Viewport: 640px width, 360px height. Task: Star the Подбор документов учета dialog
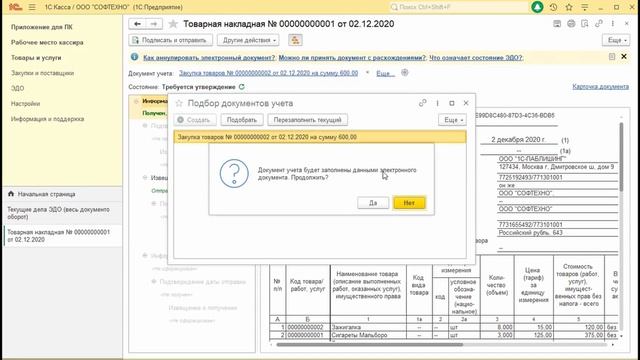pyautogui.click(x=179, y=103)
